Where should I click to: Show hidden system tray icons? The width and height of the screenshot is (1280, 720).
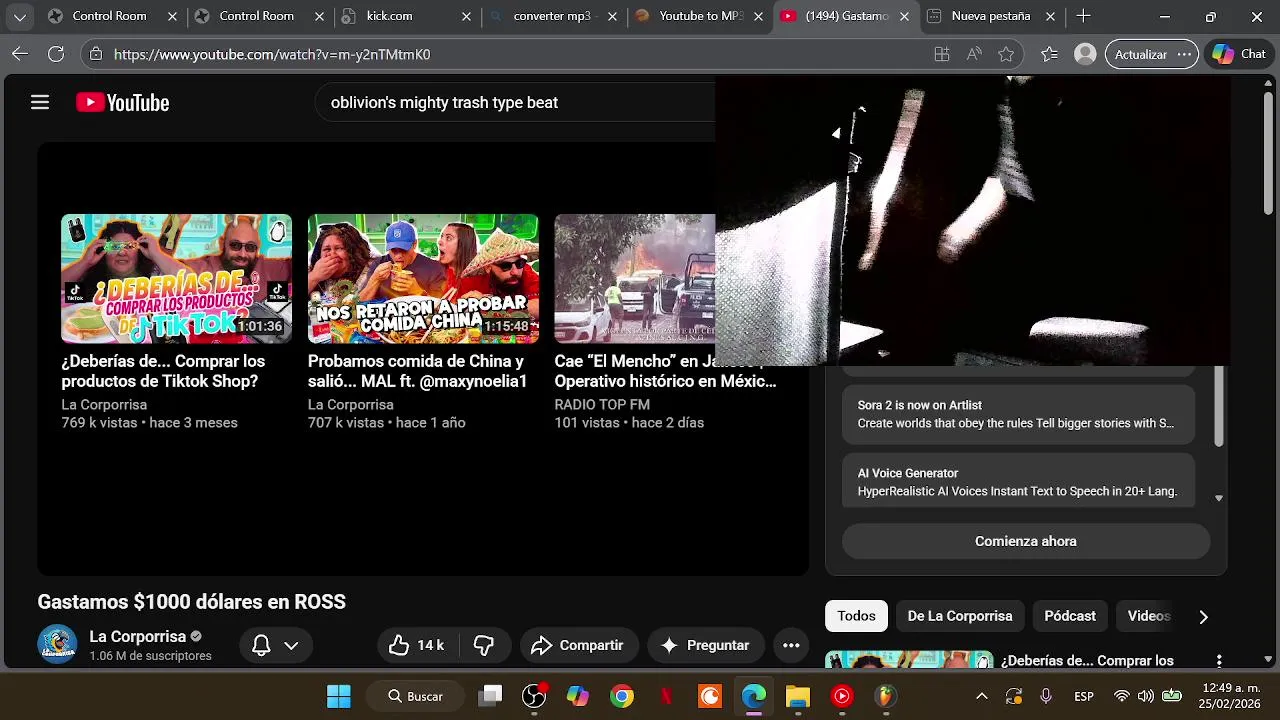point(982,696)
